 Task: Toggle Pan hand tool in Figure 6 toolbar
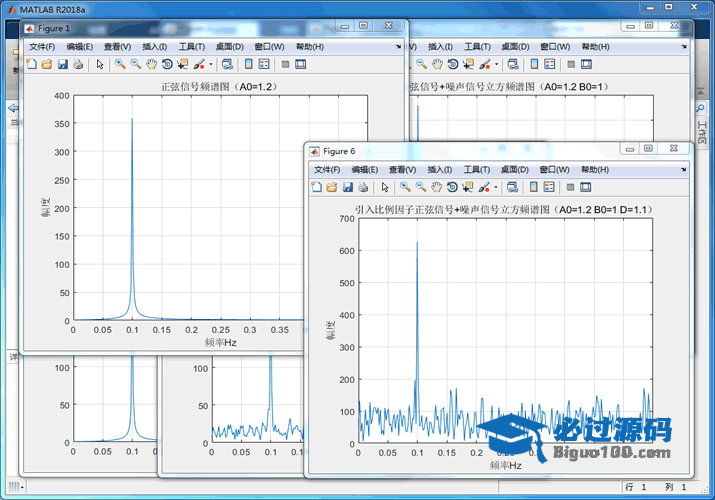[x=436, y=187]
